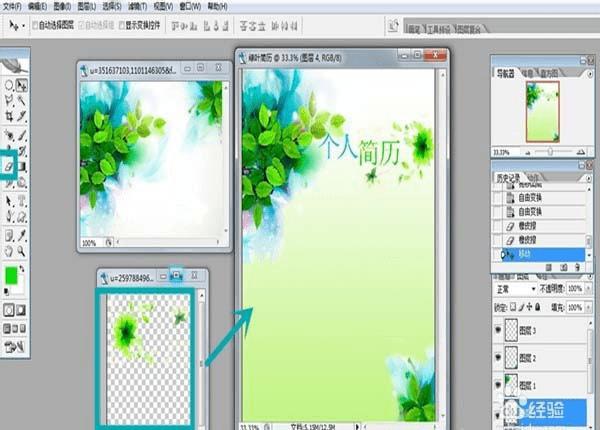This screenshot has height=430, width=600.
Task: Select the Lasso tool
Action: [x=9, y=100]
